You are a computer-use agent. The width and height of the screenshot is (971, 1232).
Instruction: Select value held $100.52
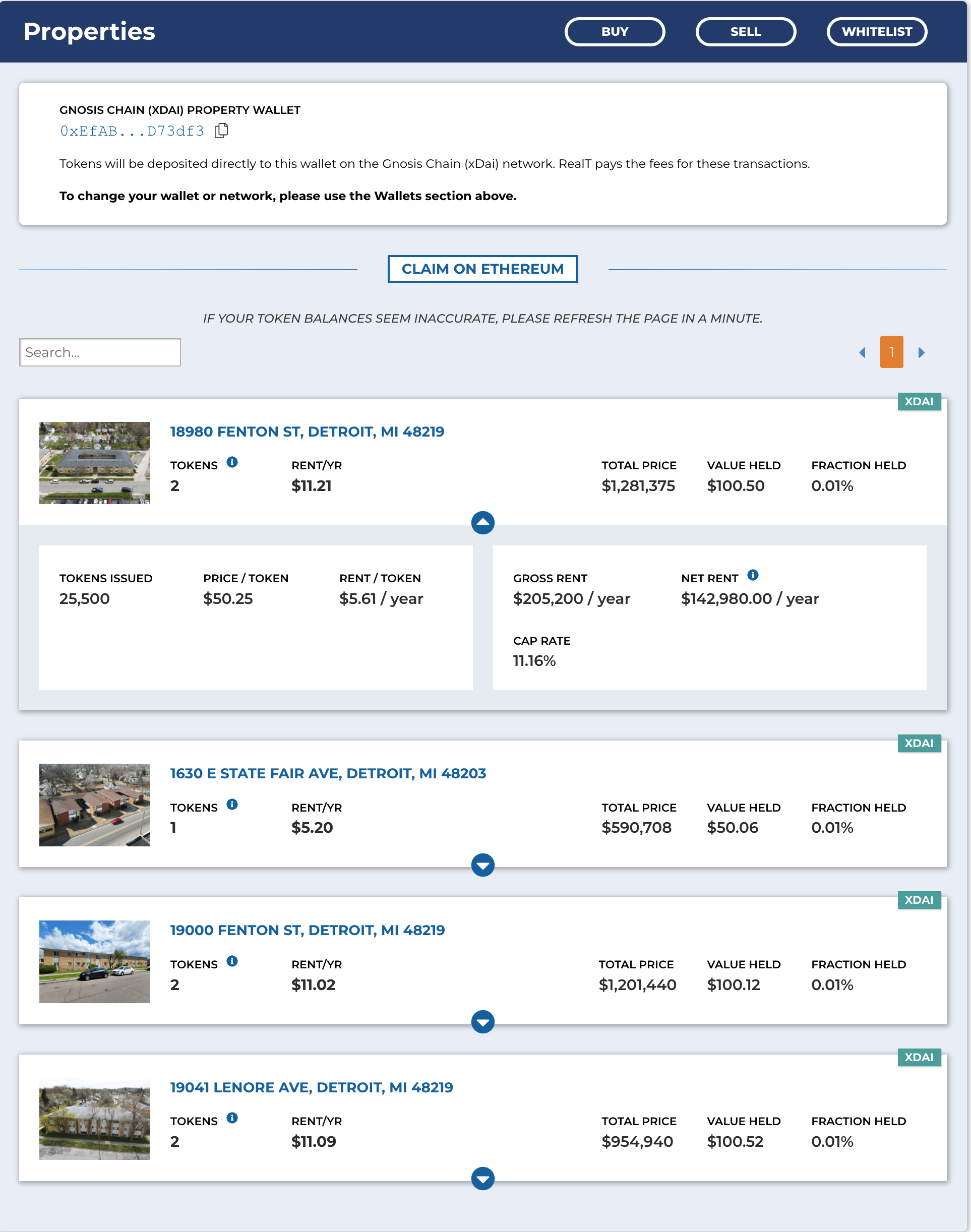pos(735,1142)
